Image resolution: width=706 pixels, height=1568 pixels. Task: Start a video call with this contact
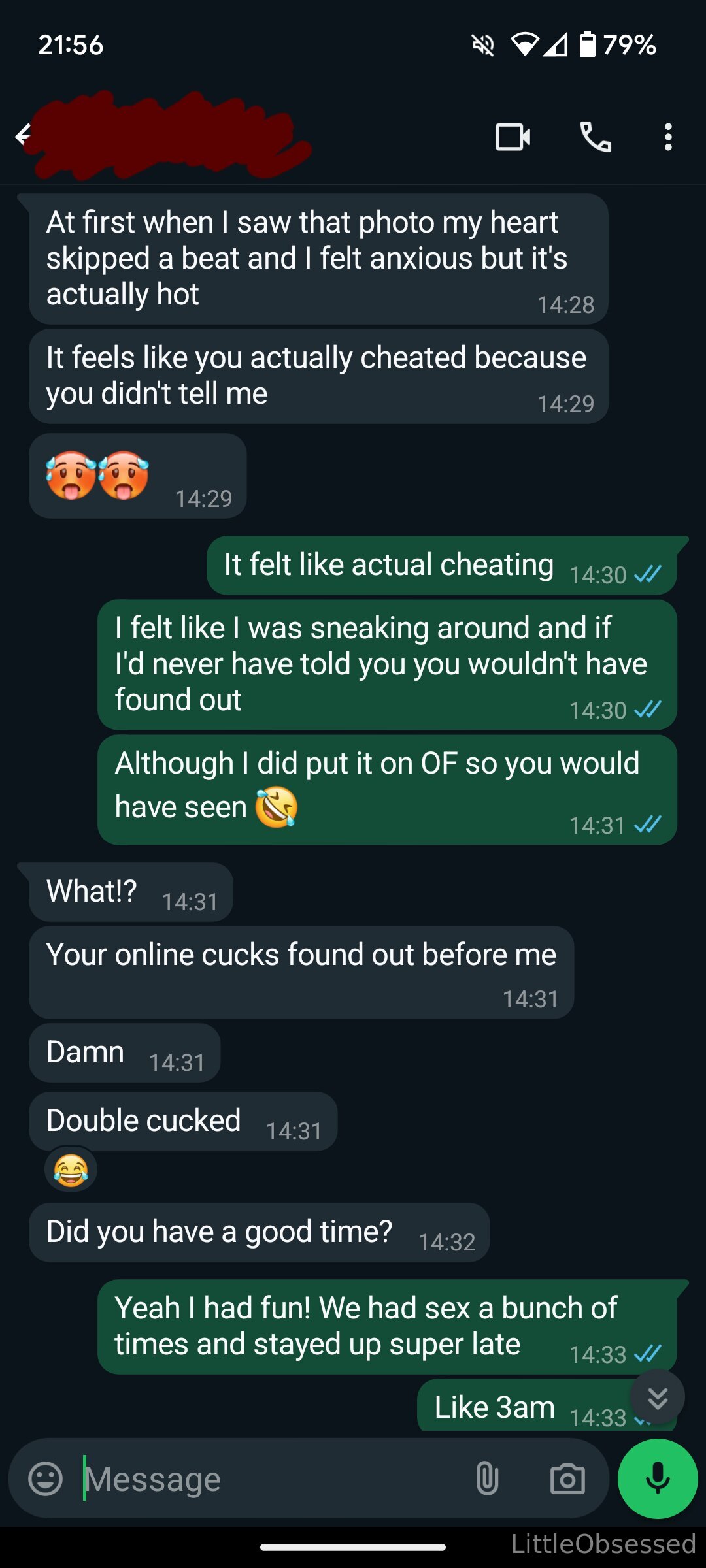pos(513,137)
